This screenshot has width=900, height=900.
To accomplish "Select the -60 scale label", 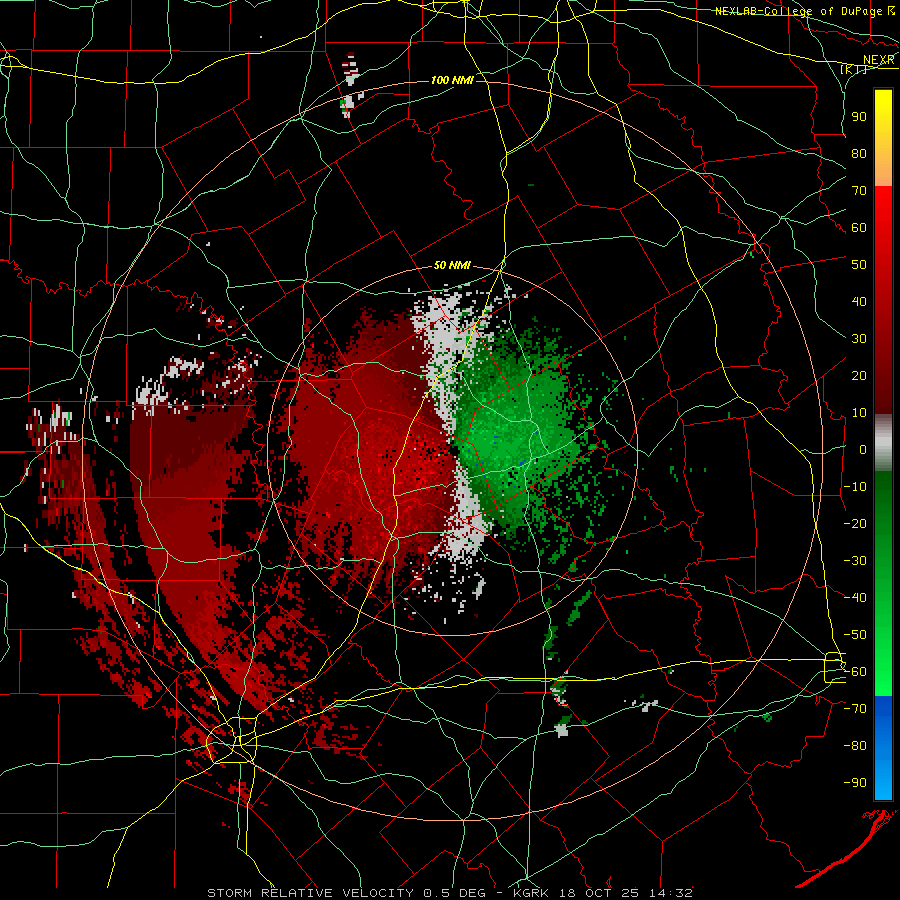I will tap(855, 672).
